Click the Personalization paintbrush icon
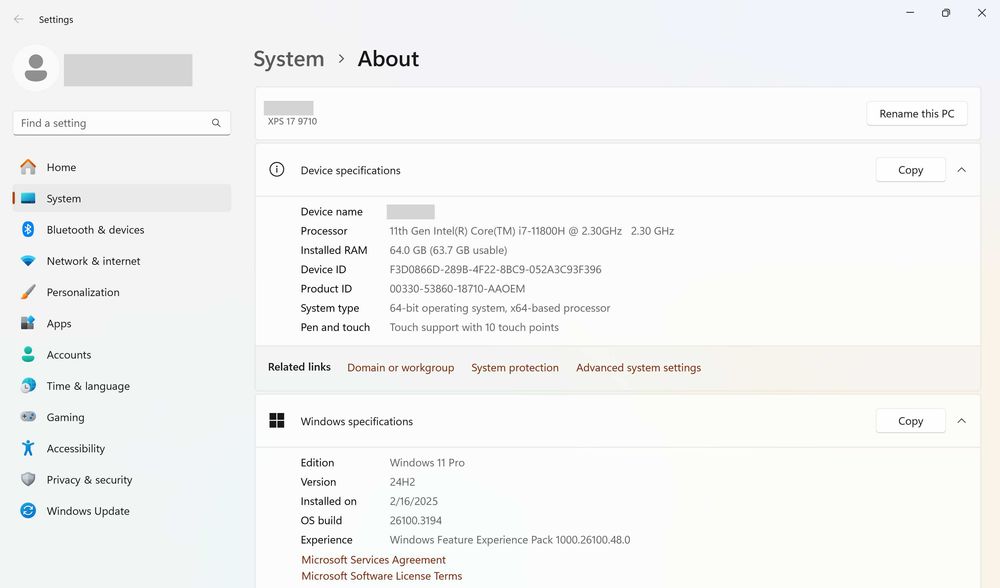Image resolution: width=1000 pixels, height=588 pixels. pyautogui.click(x=28, y=292)
